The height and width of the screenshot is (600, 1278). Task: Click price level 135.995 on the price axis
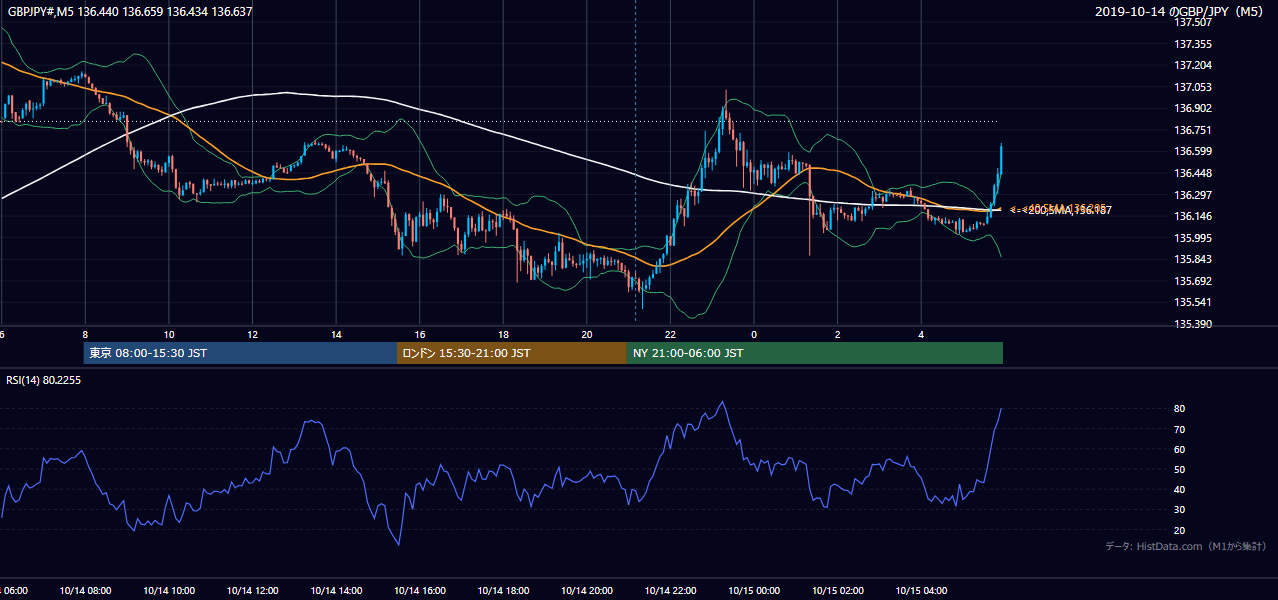coord(1194,238)
